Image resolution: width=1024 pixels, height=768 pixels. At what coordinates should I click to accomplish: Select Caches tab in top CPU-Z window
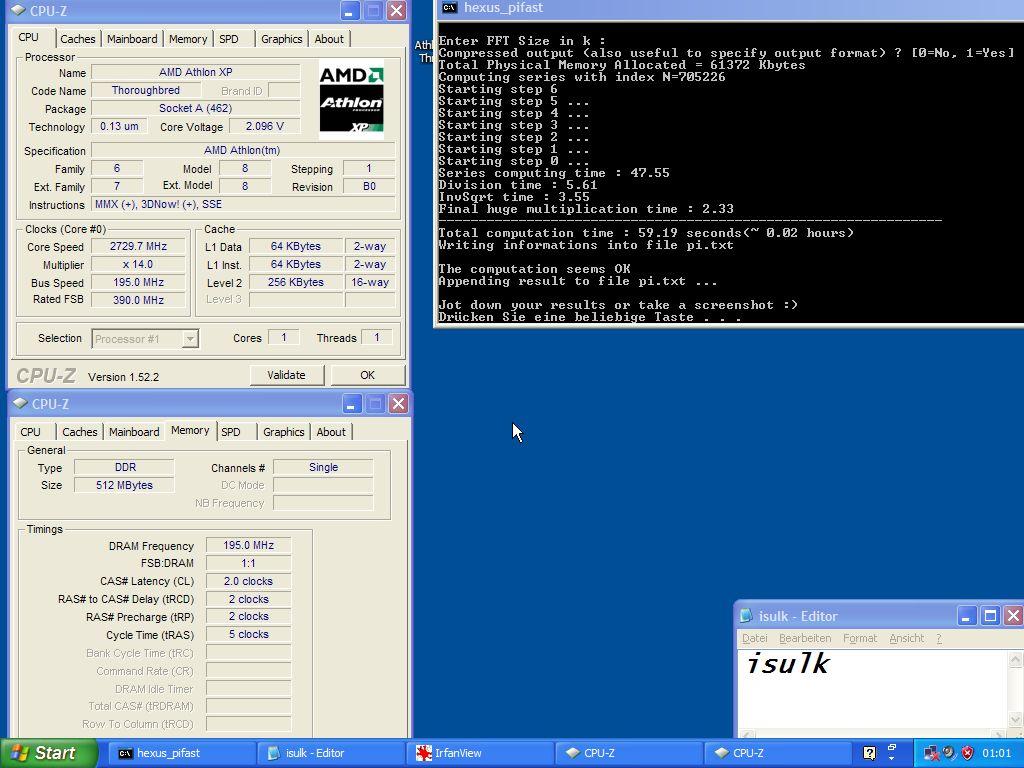78,39
